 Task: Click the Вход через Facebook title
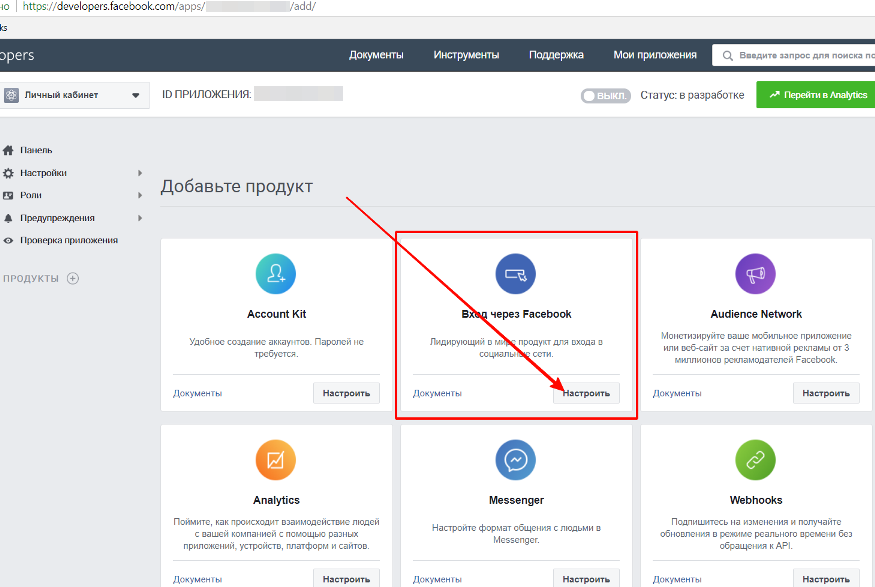516,314
